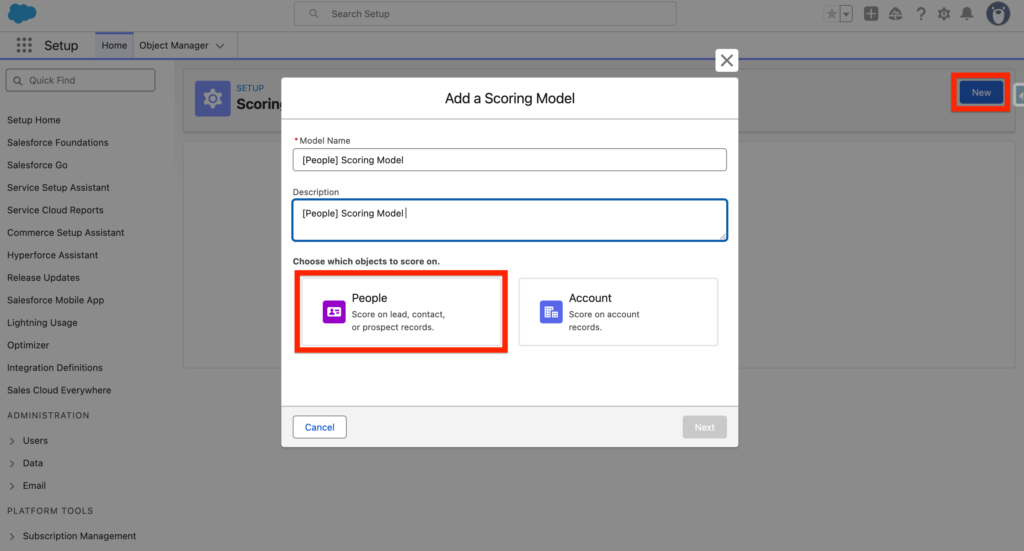Click into the Model Name field
Image resolution: width=1024 pixels, height=551 pixels.
pyautogui.click(x=509, y=160)
